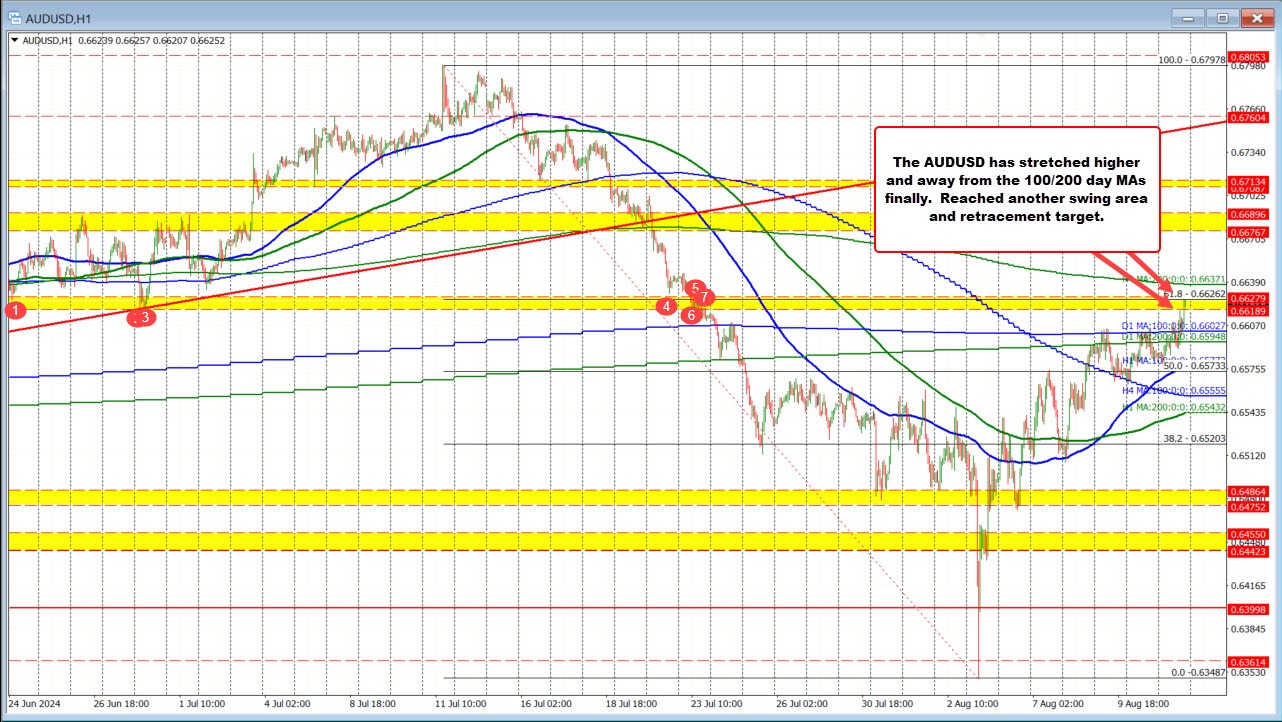1282x722 pixels.
Task: Select circled marker 1 on the left edge
Action: pos(14,311)
